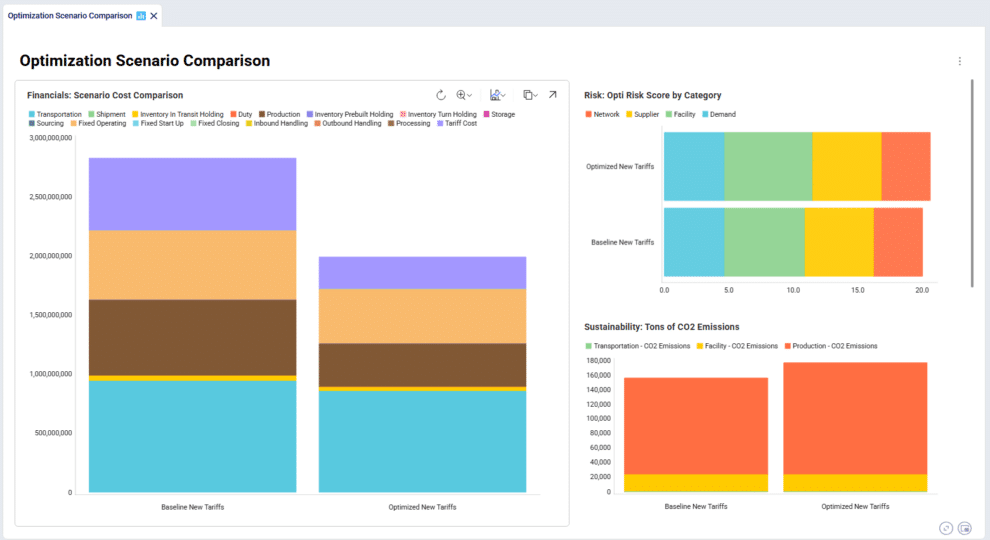990x540 pixels.
Task: Select orange Fixed Operating segment of Optimized bar
Action: click(x=422, y=316)
